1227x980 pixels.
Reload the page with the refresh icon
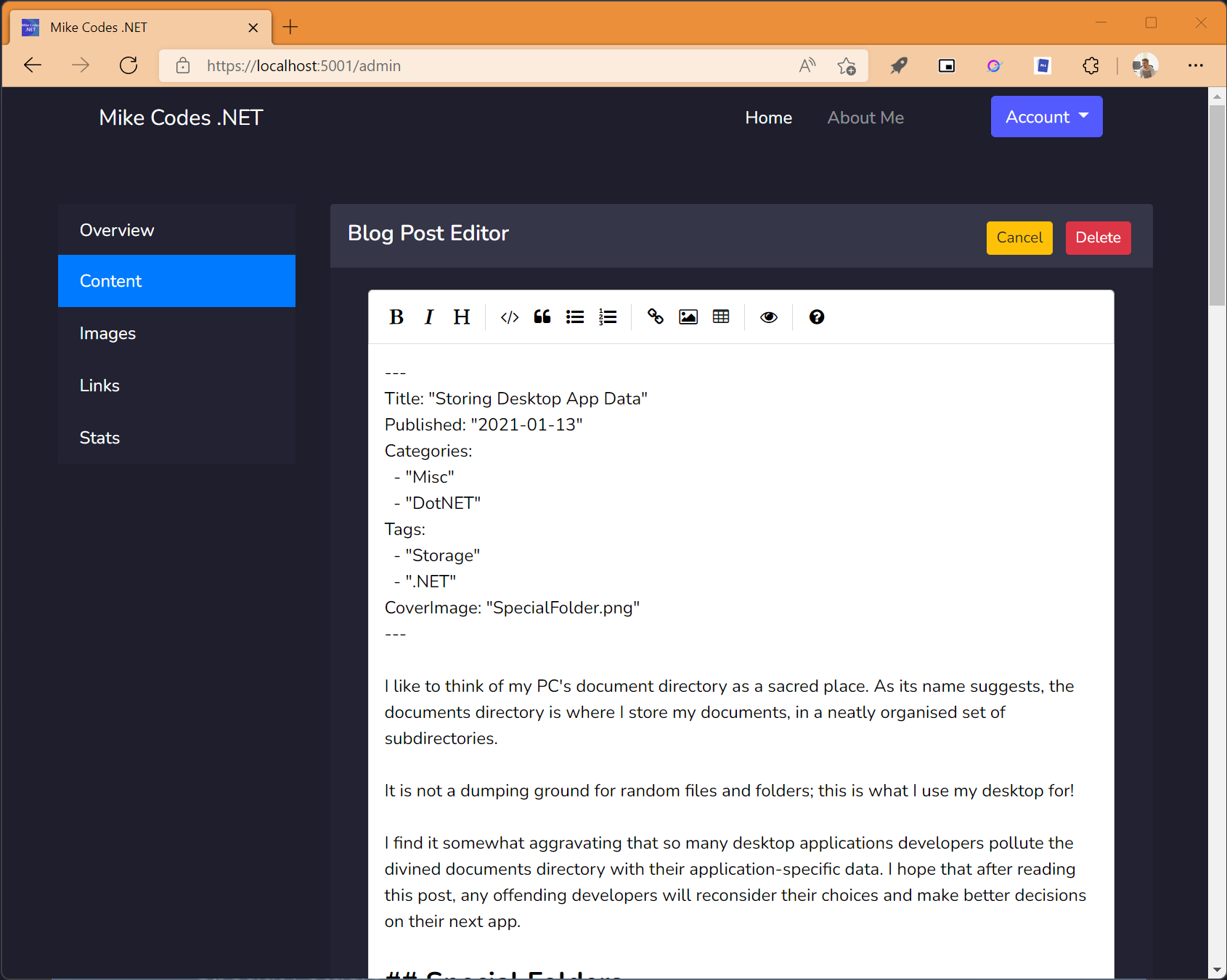(x=129, y=65)
